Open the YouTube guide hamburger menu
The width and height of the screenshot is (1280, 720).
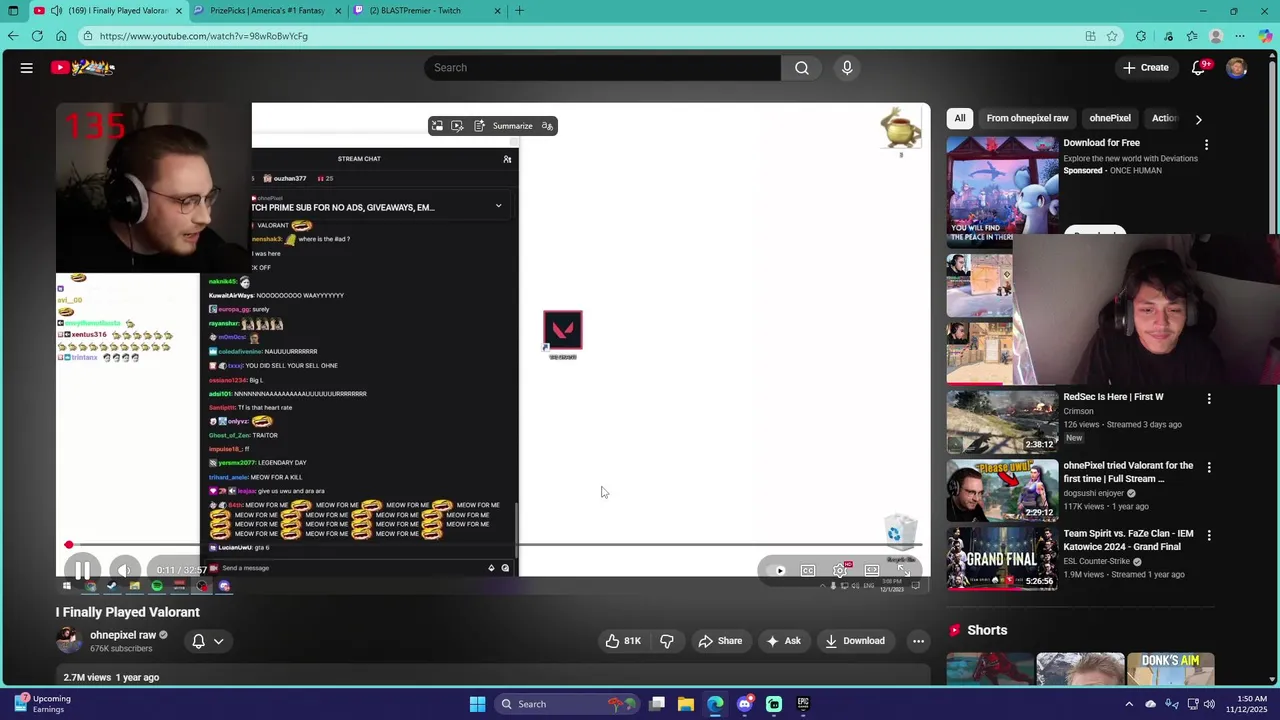[x=27, y=68]
